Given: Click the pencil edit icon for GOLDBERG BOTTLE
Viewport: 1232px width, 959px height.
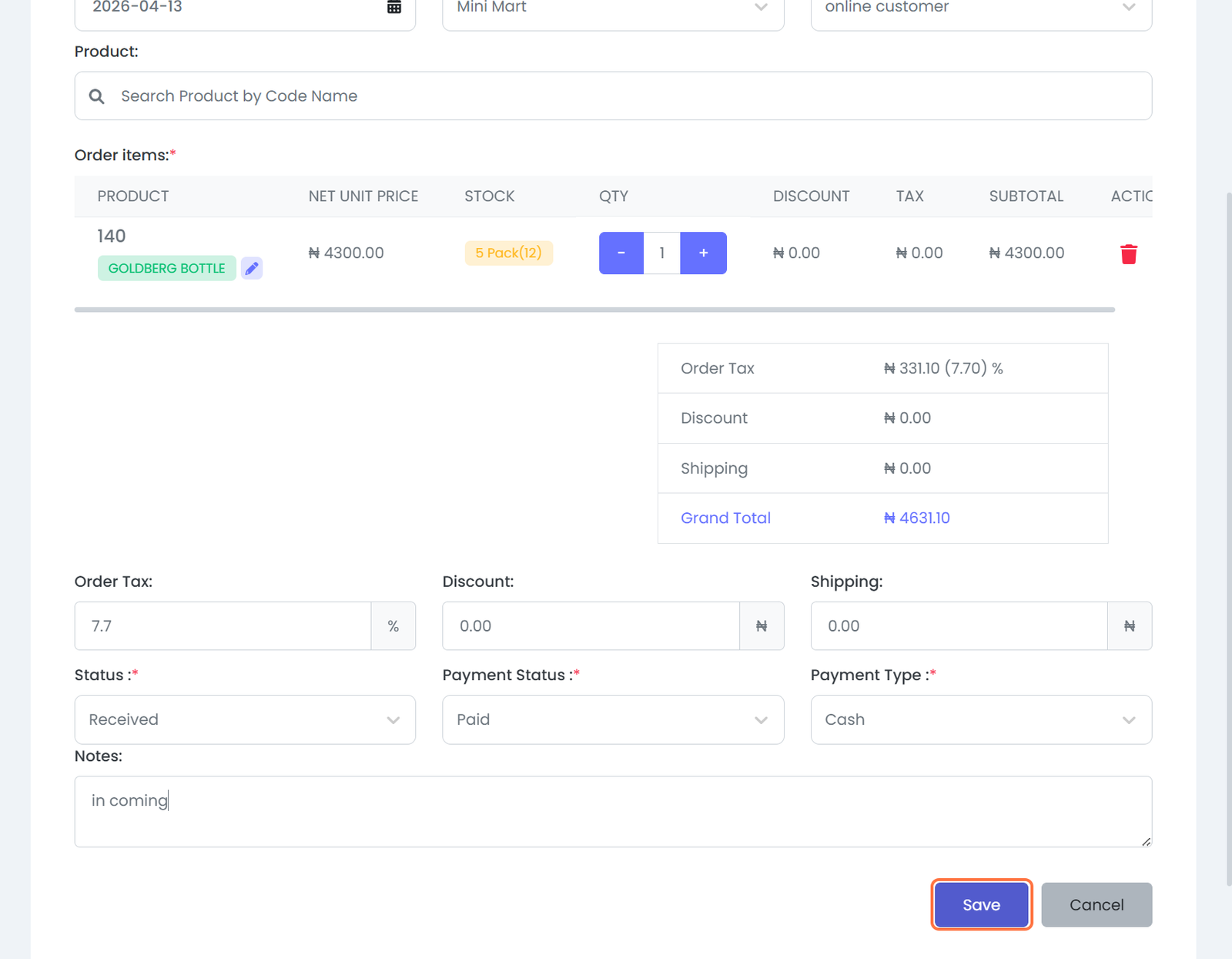Looking at the screenshot, I should (x=252, y=268).
